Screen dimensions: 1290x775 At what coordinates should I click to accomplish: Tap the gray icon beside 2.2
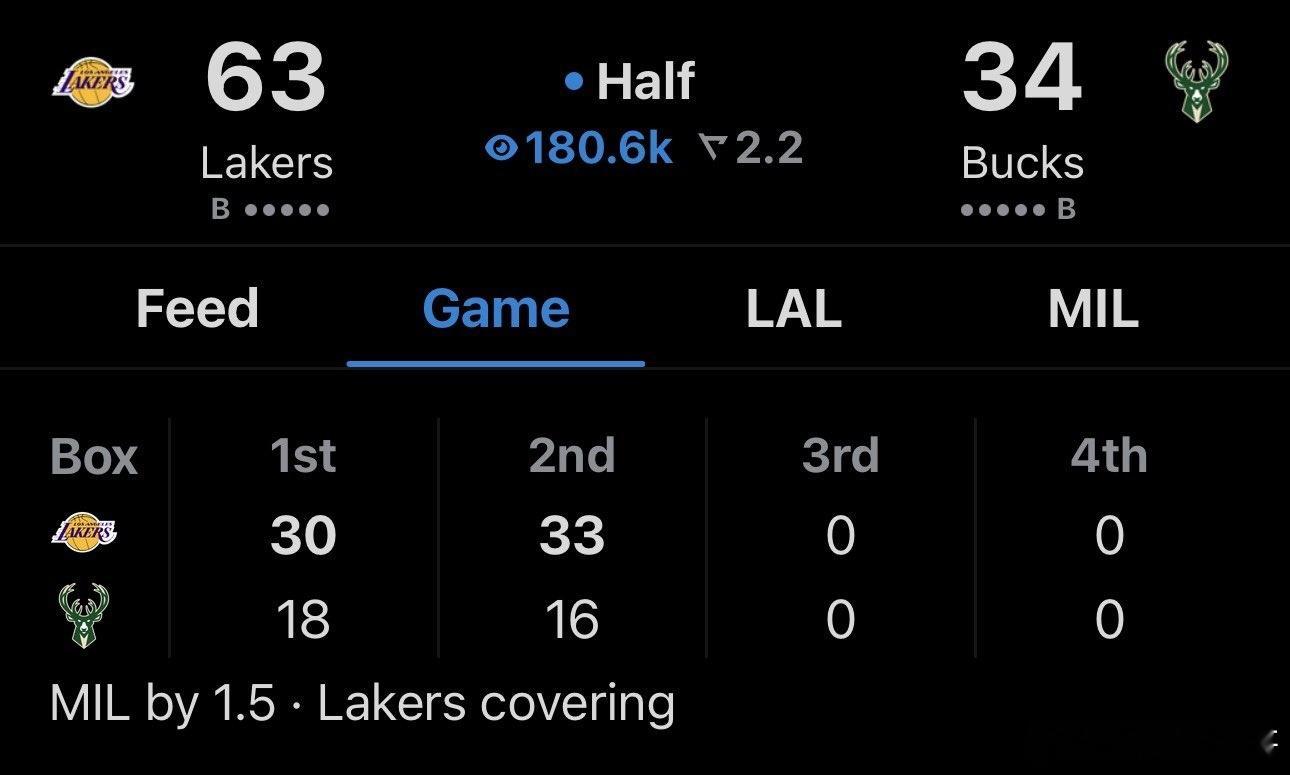(713, 149)
